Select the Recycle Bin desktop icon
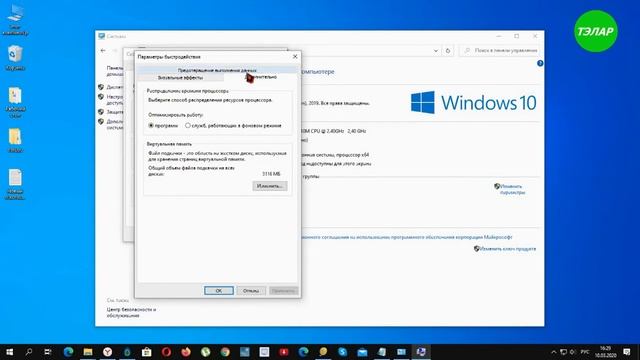 tap(15, 58)
